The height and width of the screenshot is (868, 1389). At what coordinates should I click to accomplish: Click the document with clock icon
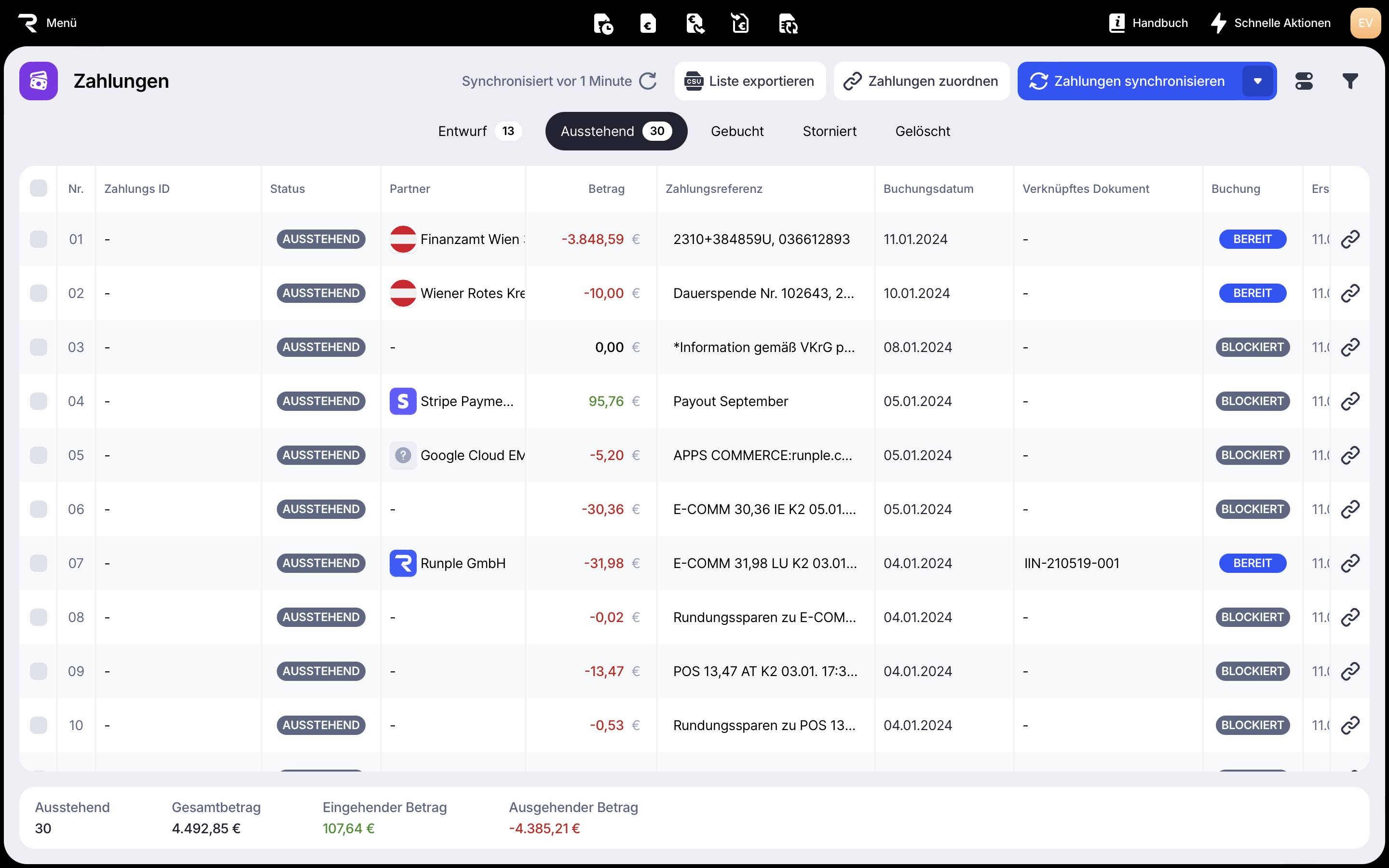coord(603,24)
